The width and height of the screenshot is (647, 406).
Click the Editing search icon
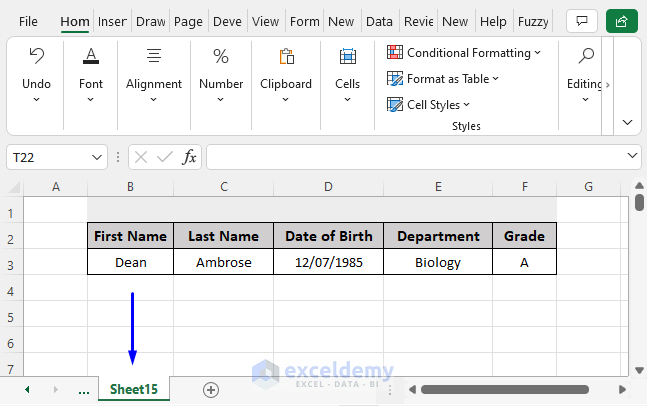click(x=586, y=56)
